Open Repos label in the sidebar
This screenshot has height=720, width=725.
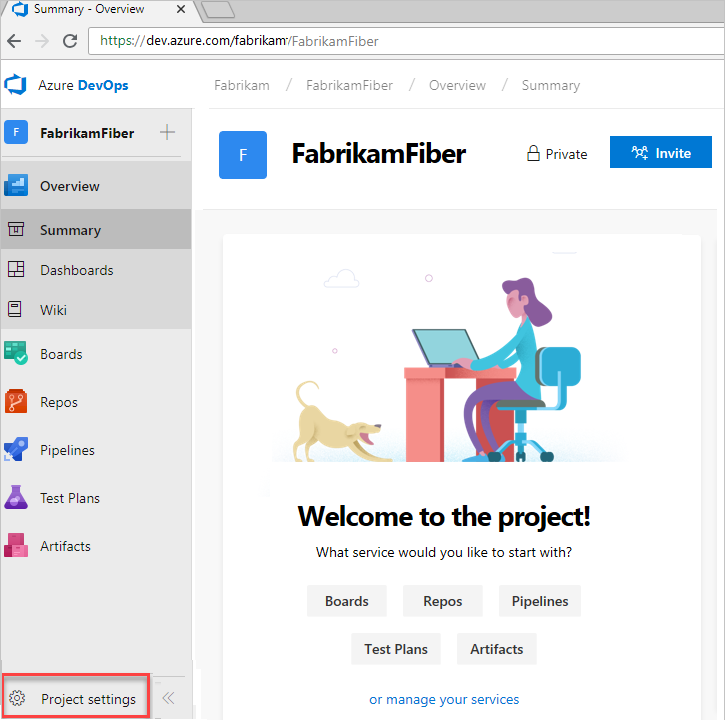pyautogui.click(x=59, y=402)
